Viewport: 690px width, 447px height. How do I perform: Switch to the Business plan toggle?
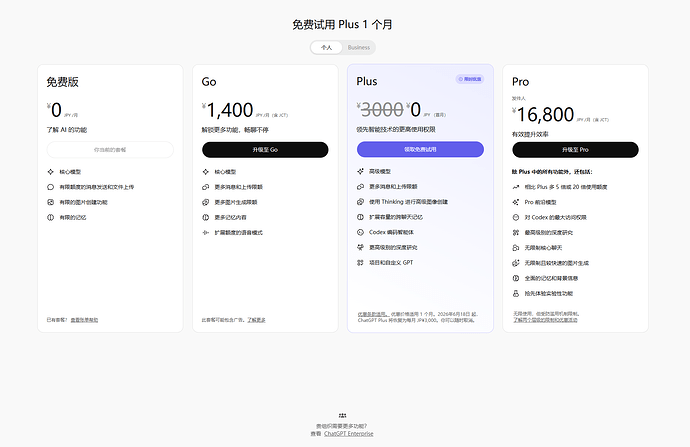359,48
